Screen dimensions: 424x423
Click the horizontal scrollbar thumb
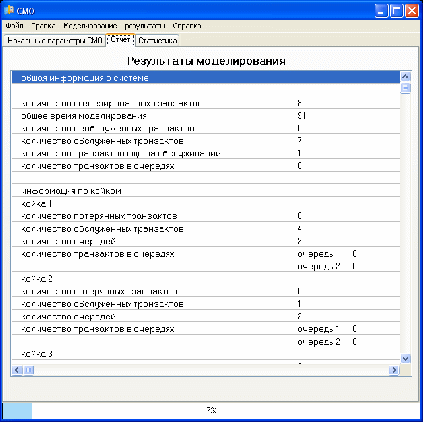tap(29, 370)
